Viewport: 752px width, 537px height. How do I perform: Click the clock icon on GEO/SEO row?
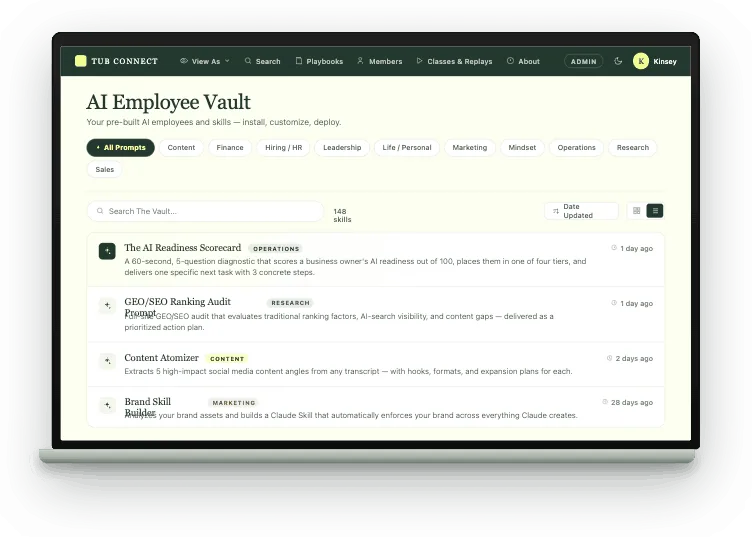pos(614,303)
